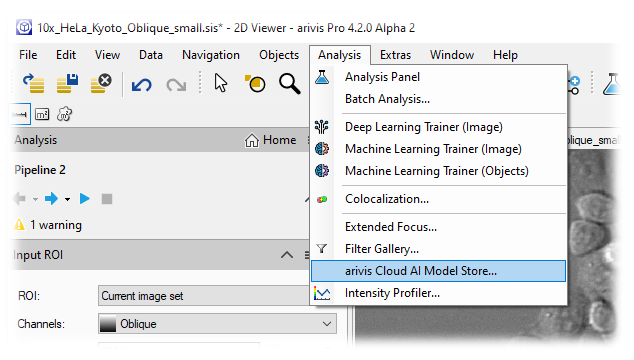Open the View menu

click(x=107, y=55)
